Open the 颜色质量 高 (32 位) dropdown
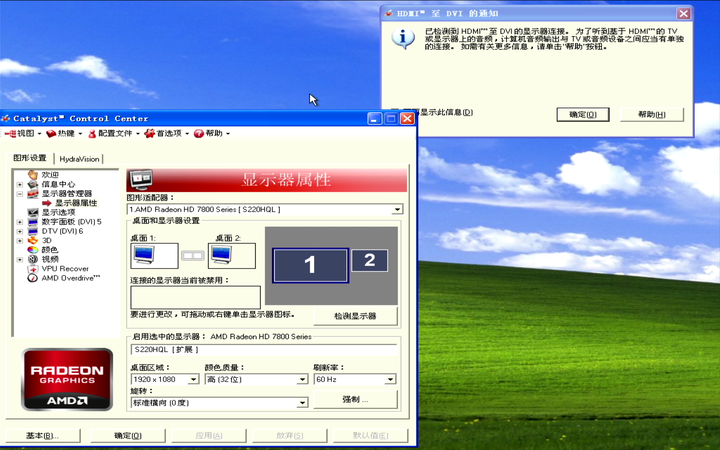 click(x=302, y=379)
